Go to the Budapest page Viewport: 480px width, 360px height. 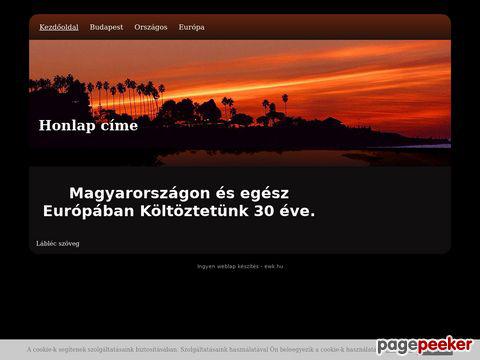pos(106,27)
